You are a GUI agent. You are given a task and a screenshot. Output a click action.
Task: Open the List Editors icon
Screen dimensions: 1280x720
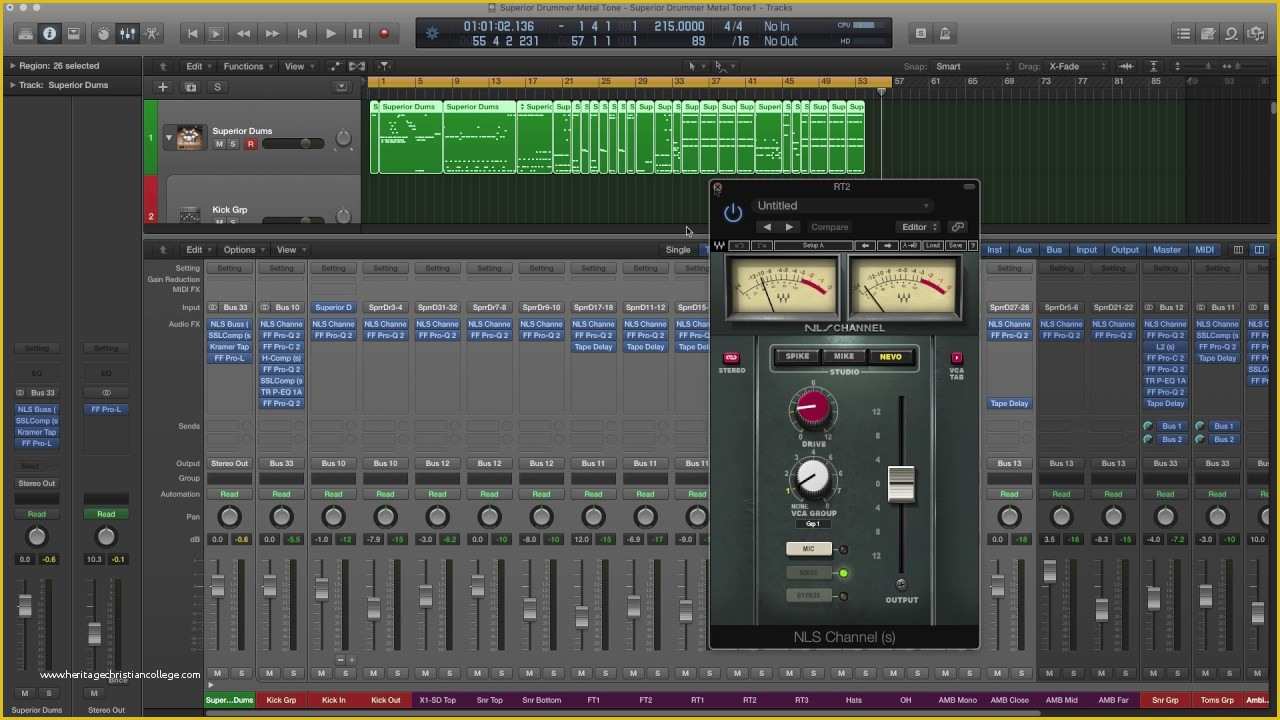click(x=1184, y=33)
